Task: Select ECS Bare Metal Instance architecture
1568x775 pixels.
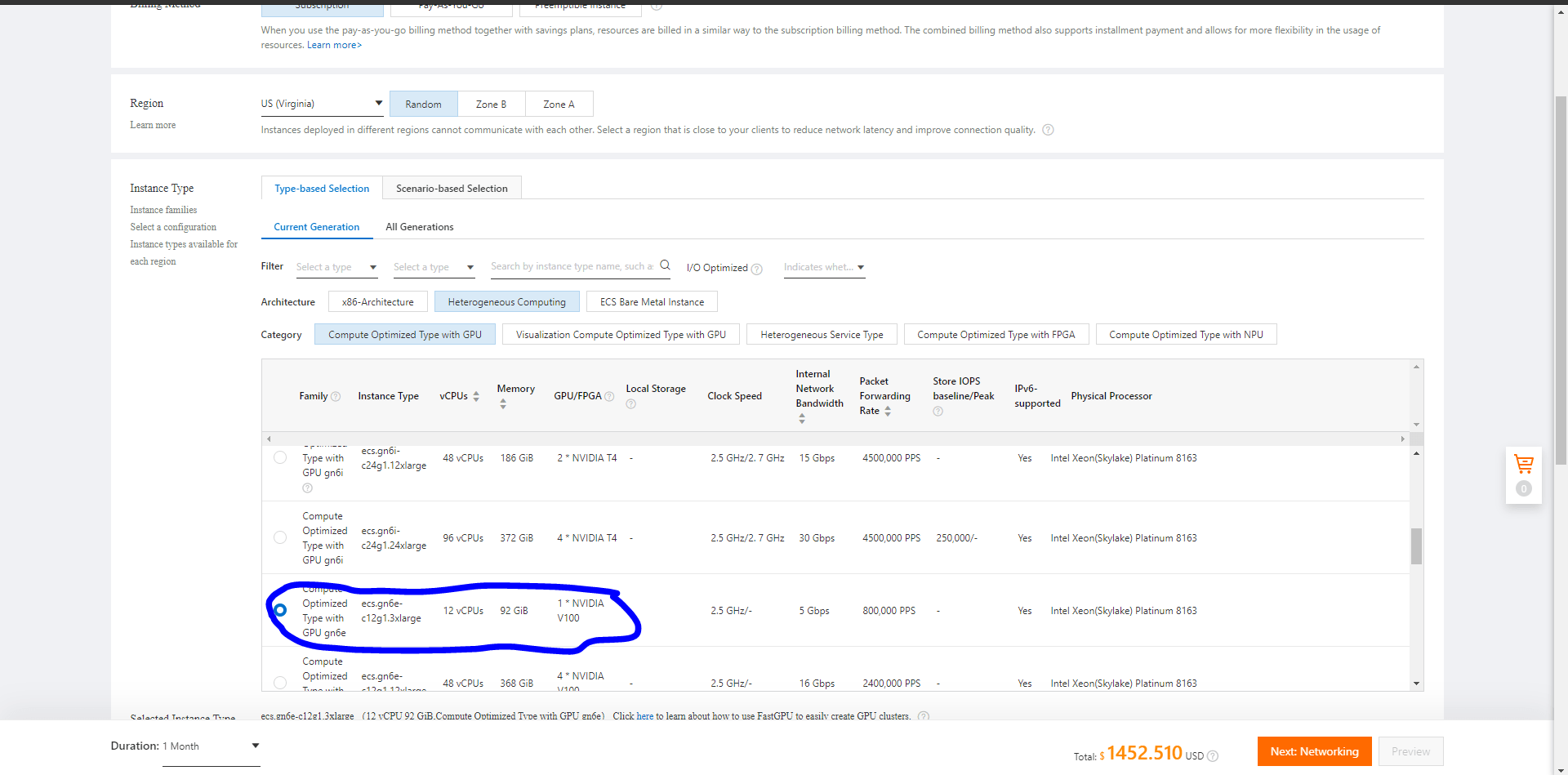Action: click(x=652, y=302)
